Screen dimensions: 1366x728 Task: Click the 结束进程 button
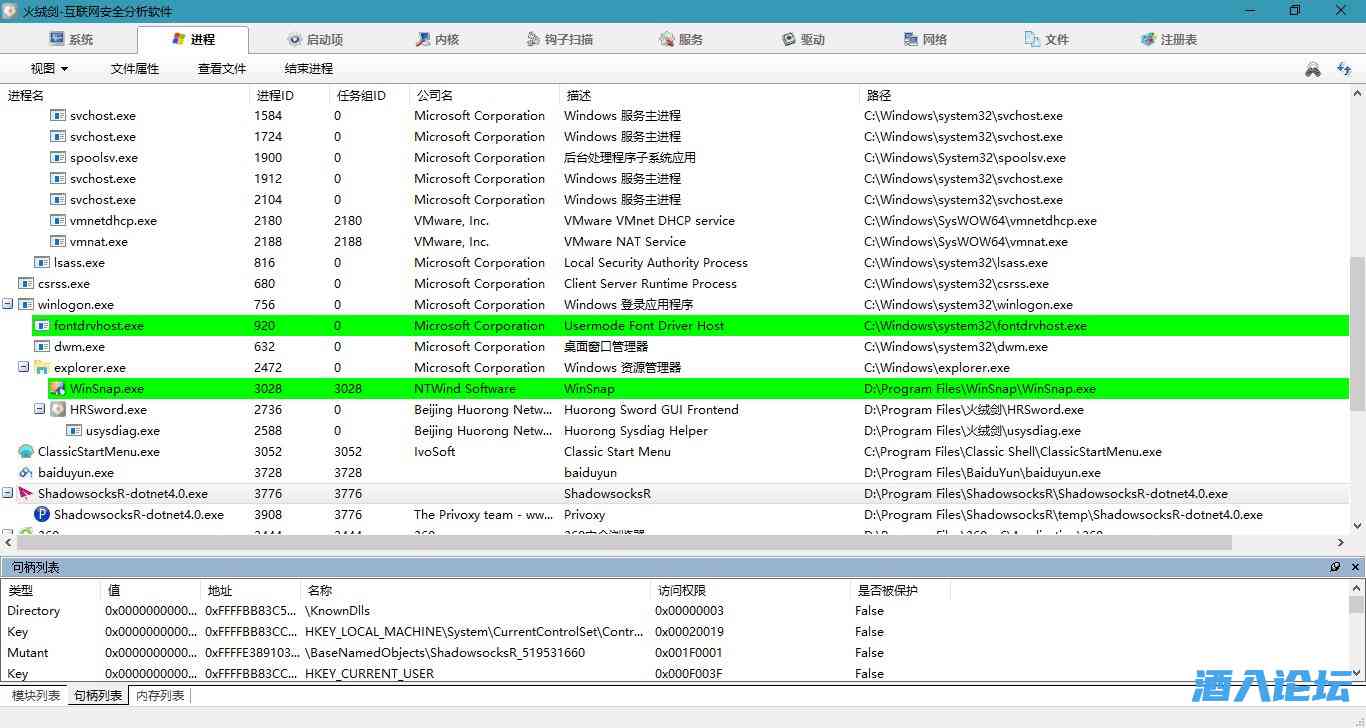coord(309,69)
